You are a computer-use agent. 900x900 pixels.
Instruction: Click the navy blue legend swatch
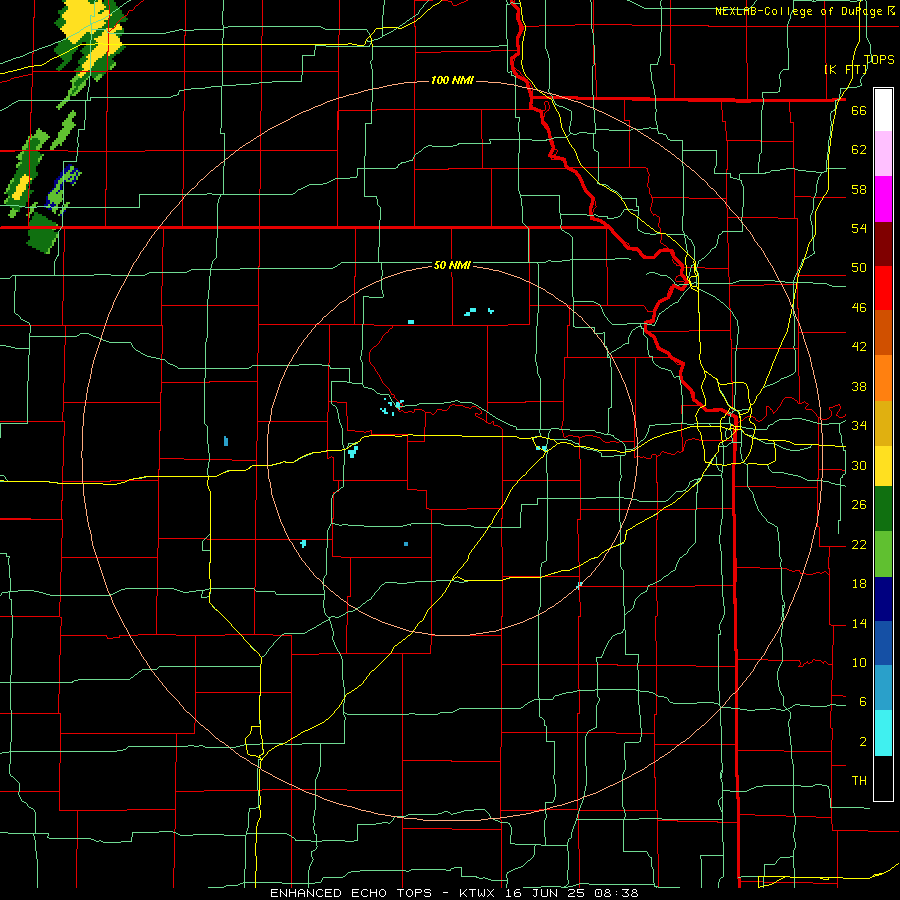point(883,599)
